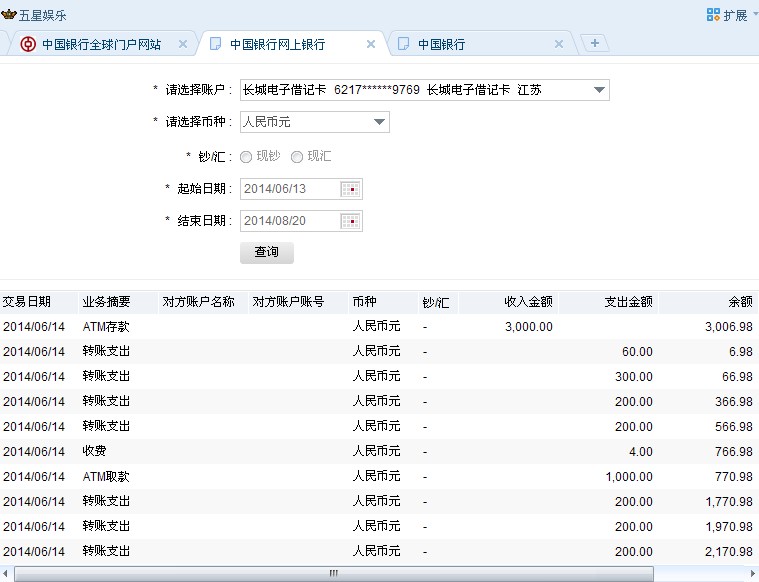Select the 现钞 radio button

(246, 157)
